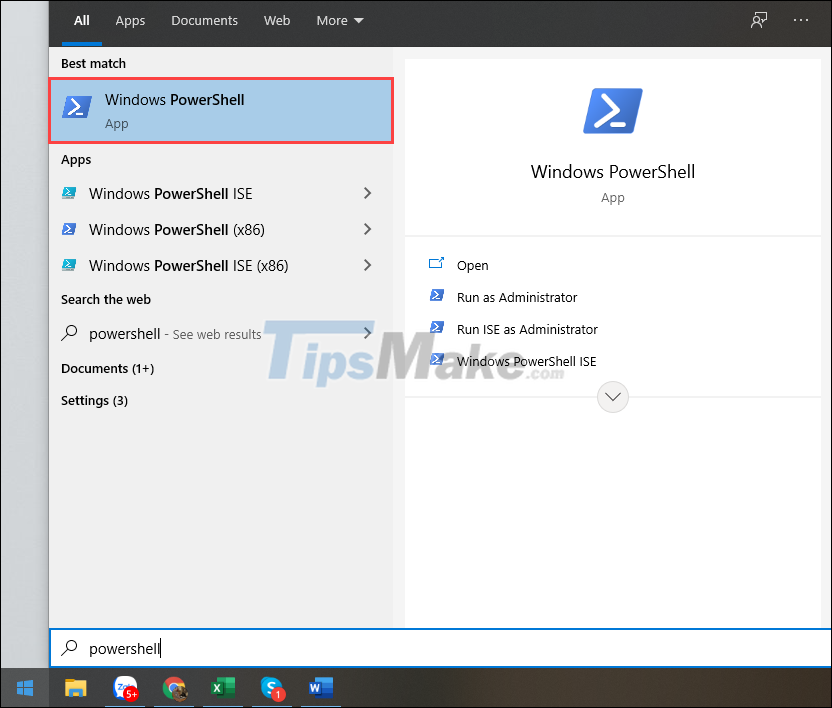This screenshot has width=832, height=708.
Task: Select the Windows PowerShell ISE icon in Apps list
Action: coord(68,193)
